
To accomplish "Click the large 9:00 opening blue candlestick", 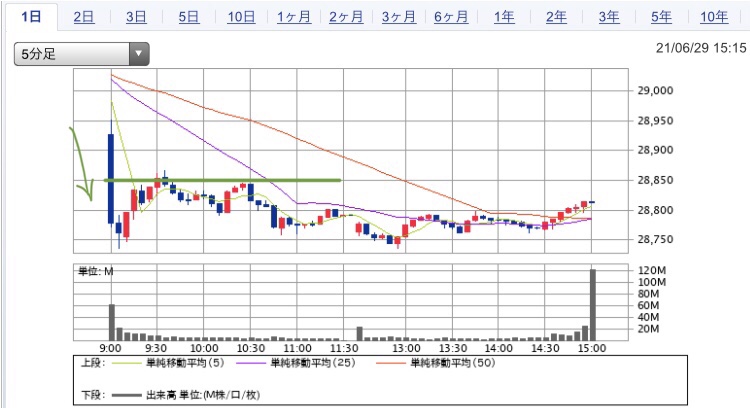I will [x=111, y=178].
